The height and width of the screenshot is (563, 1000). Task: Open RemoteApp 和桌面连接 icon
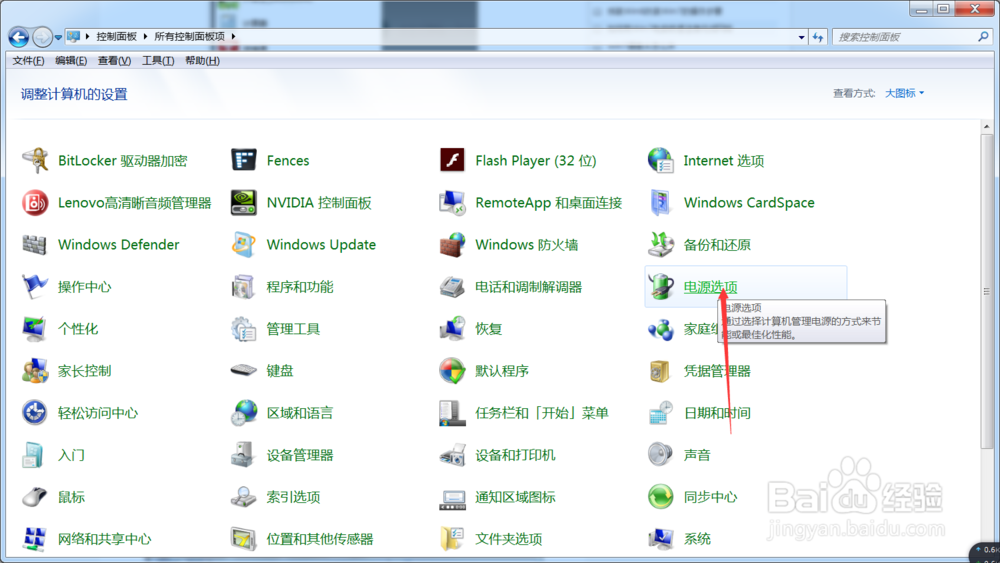click(452, 203)
